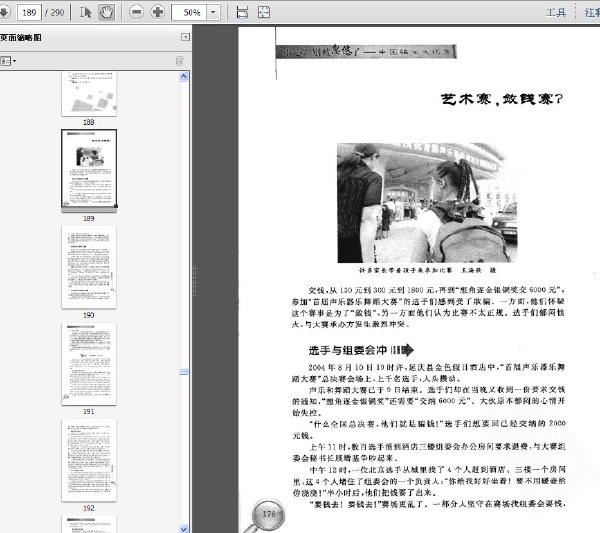
Task: Click the delete page trash icon
Action: pos(179,61)
